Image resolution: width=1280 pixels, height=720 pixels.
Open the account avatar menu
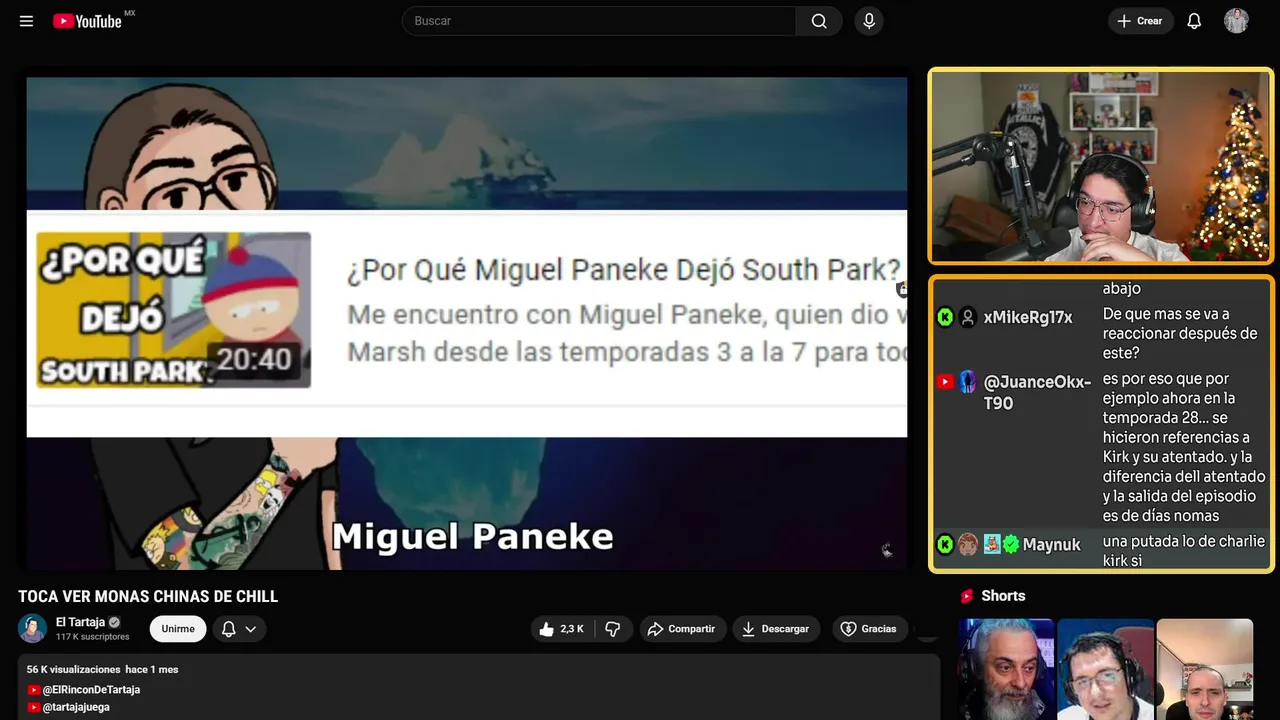tap(1236, 21)
